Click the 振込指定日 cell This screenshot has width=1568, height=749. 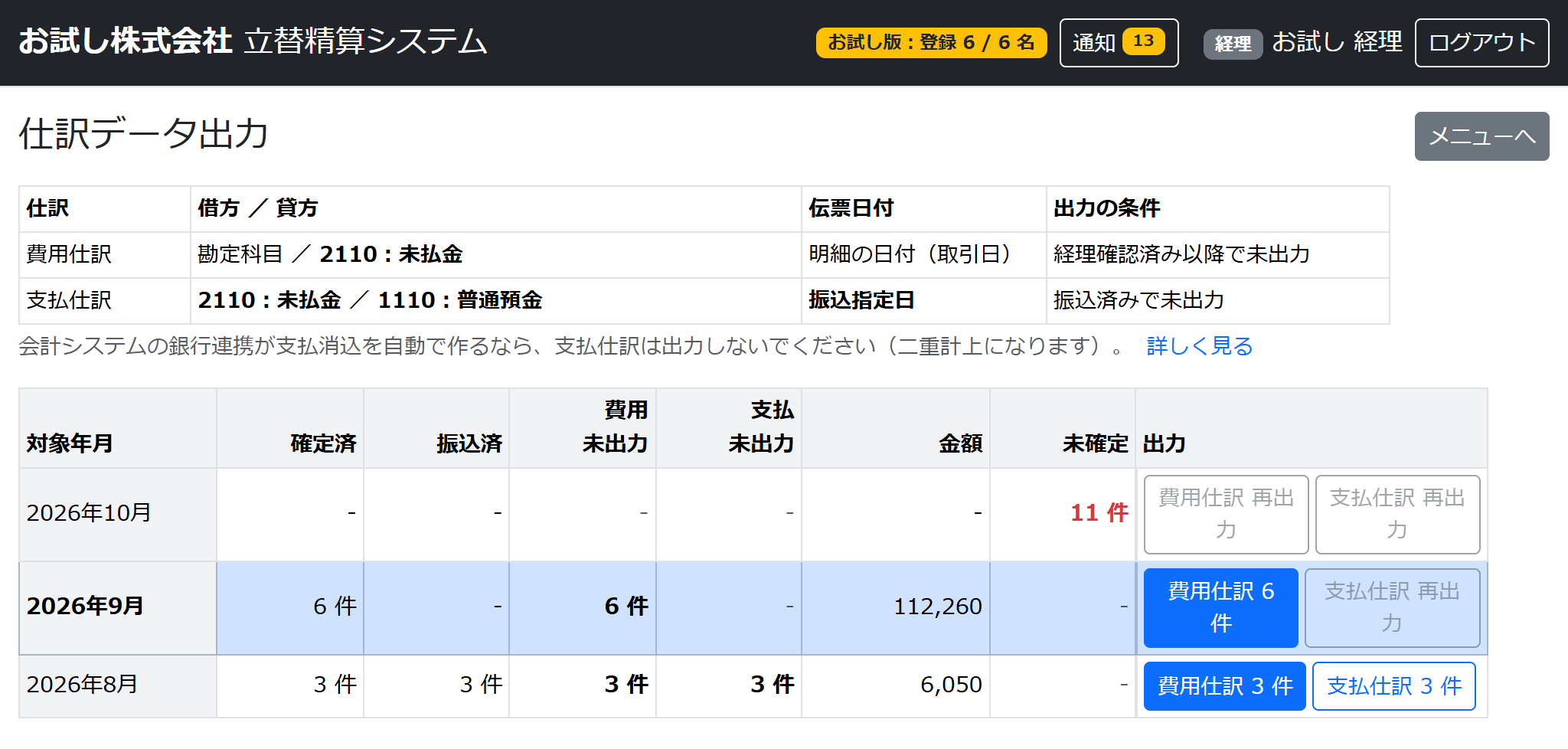tap(924, 301)
